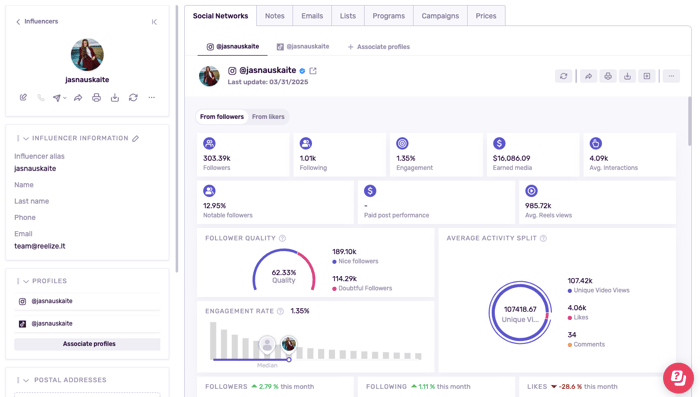
Task: Collapse the Profiles section
Action: tap(26, 281)
